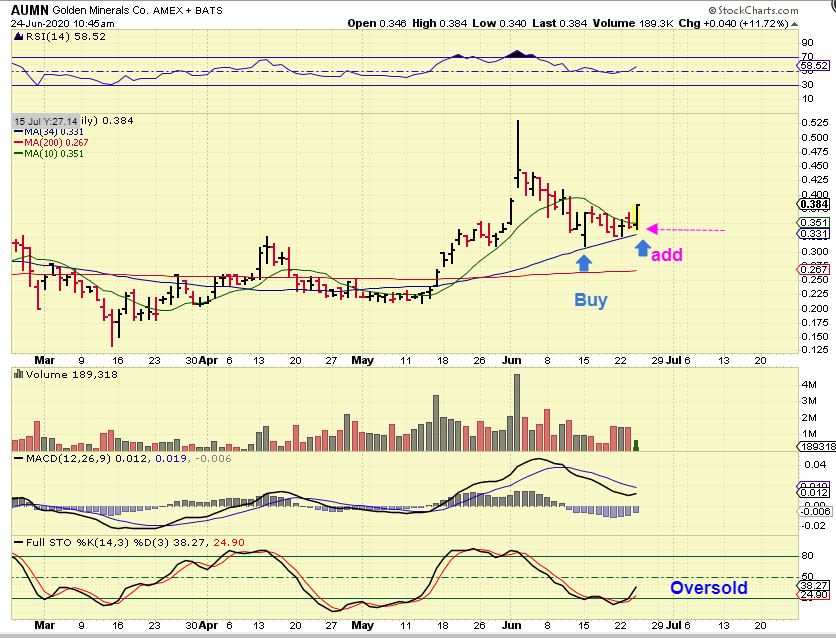The image size is (836, 638).
Task: Click the 15 Jul Y:27.14 crosshair tooltip
Action: [46, 121]
